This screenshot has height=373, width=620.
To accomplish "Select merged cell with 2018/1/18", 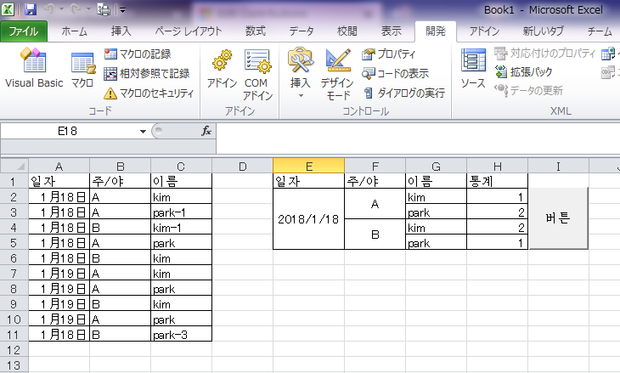I will [x=308, y=219].
